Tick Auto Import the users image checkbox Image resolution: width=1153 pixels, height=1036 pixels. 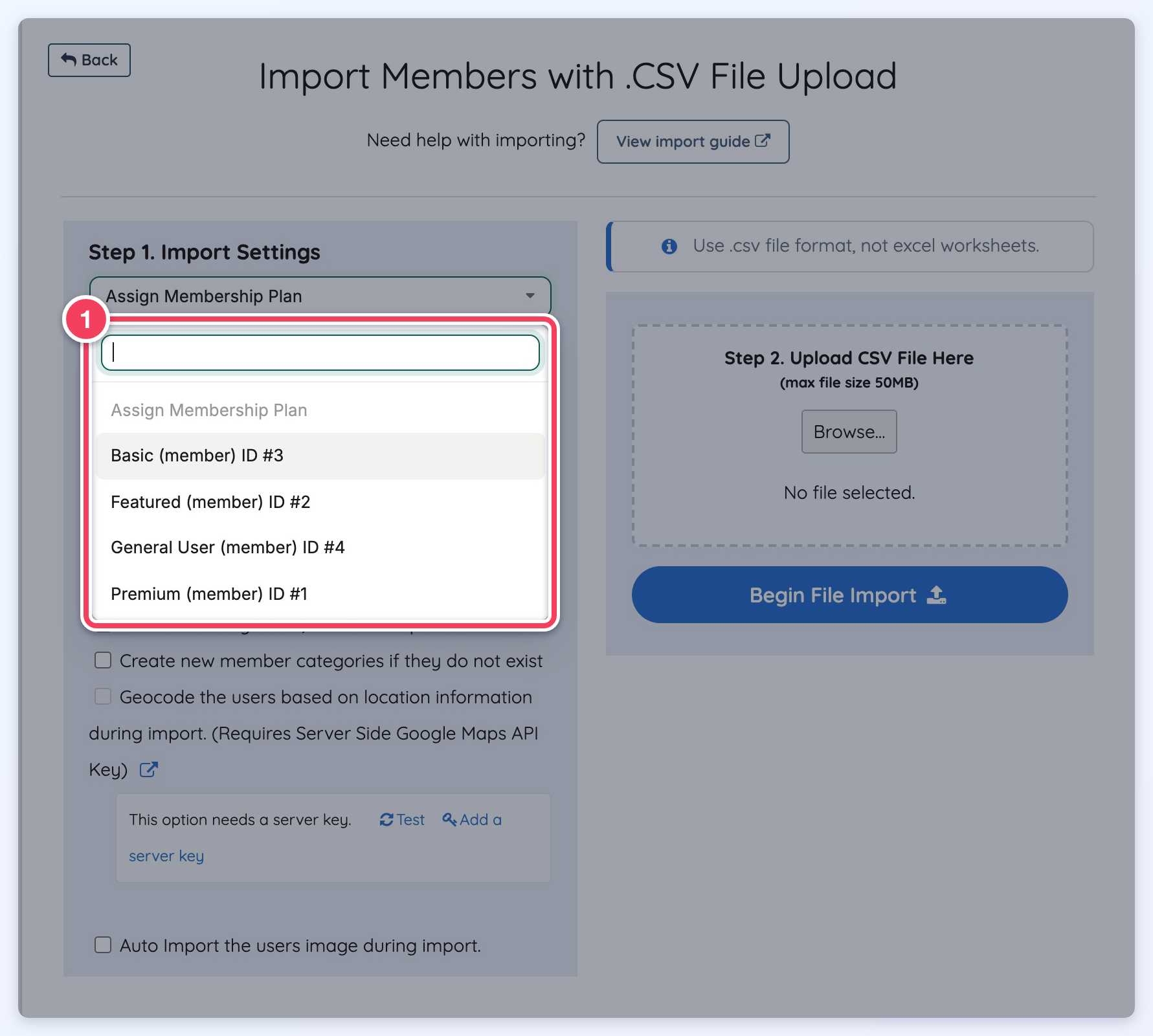[x=103, y=945]
